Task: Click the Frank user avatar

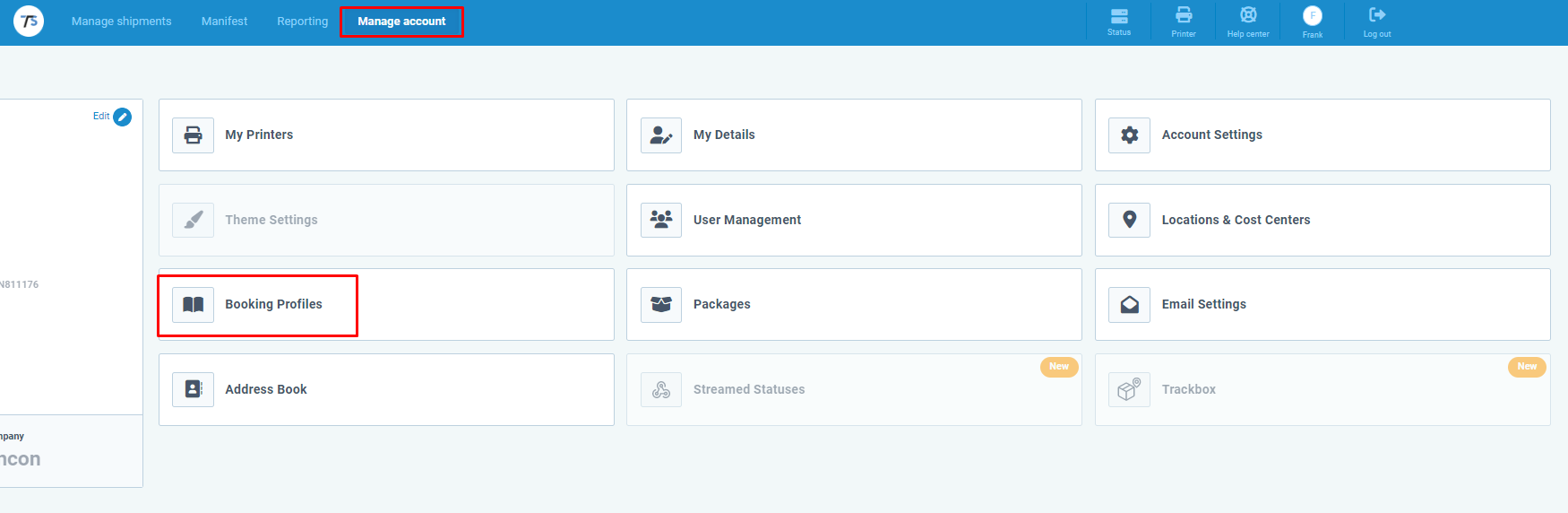Action: [x=1313, y=16]
